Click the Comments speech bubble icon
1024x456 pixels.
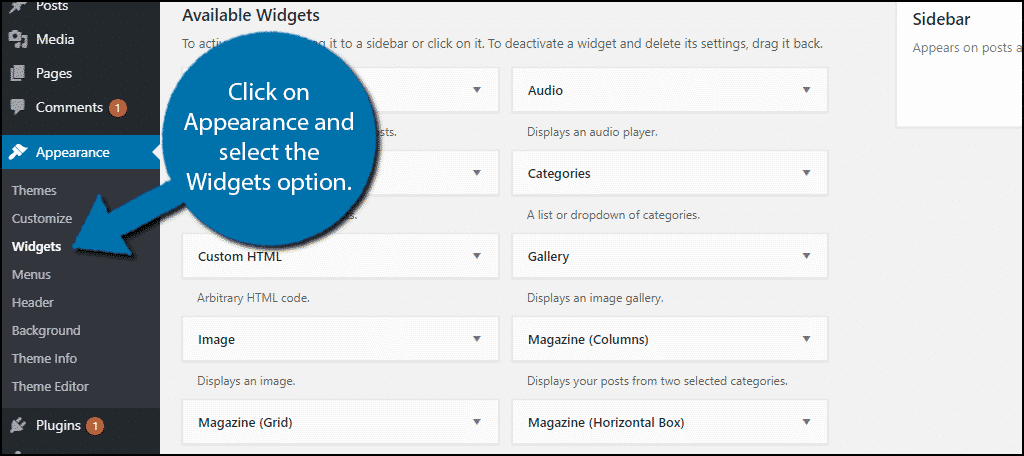click(x=18, y=108)
